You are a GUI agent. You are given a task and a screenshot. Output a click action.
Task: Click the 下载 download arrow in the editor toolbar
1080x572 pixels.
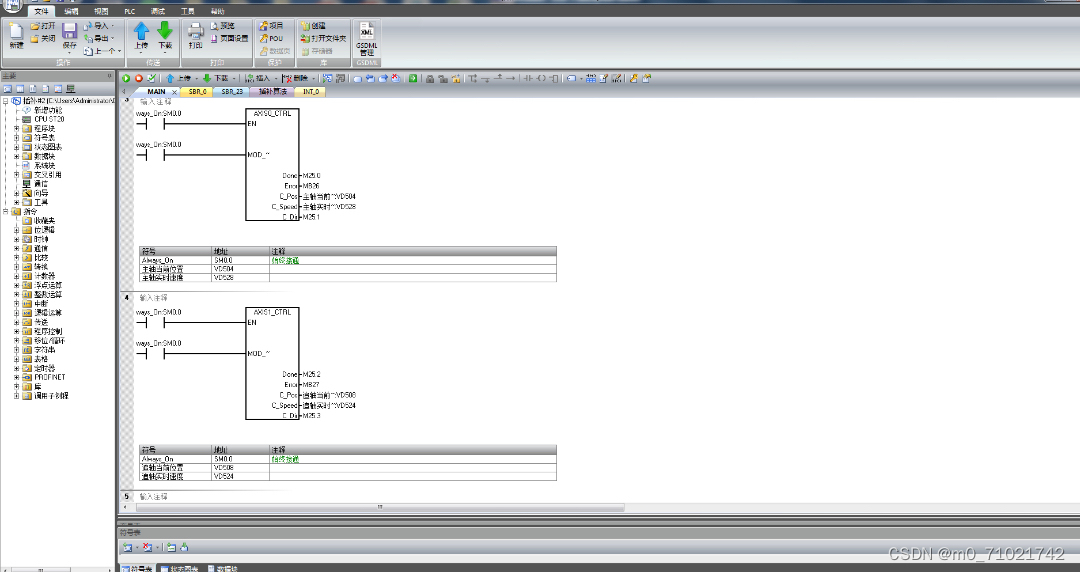206,79
